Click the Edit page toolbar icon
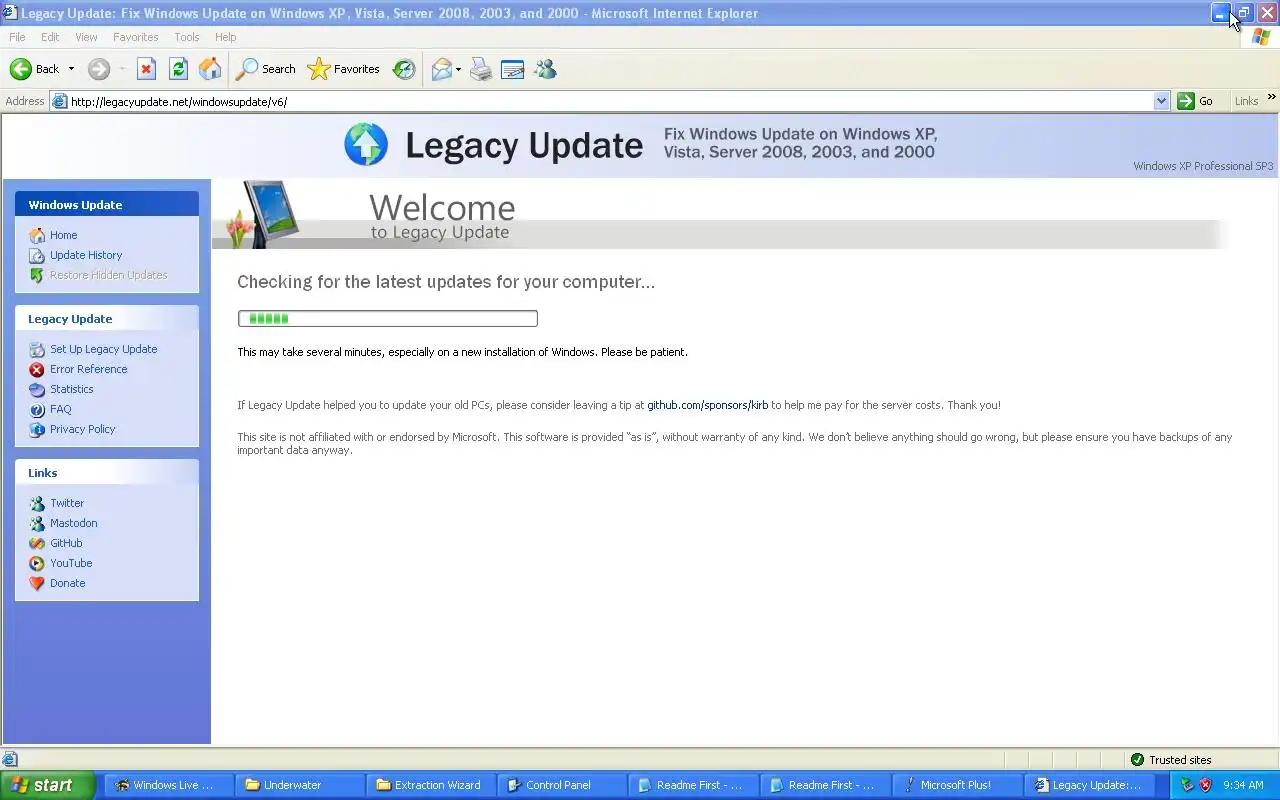Screen dimensions: 1280x800 (513, 69)
